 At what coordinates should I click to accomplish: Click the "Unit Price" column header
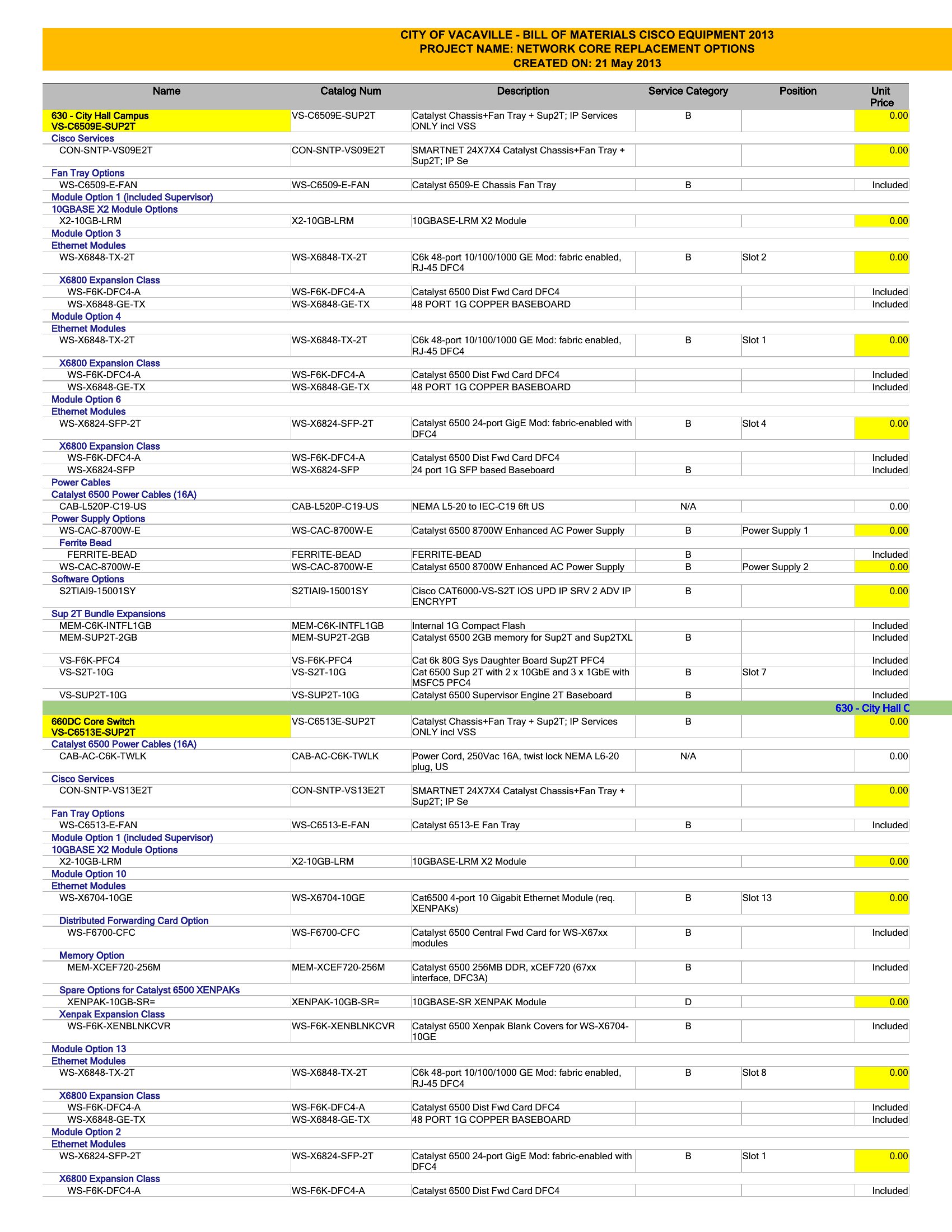point(881,96)
